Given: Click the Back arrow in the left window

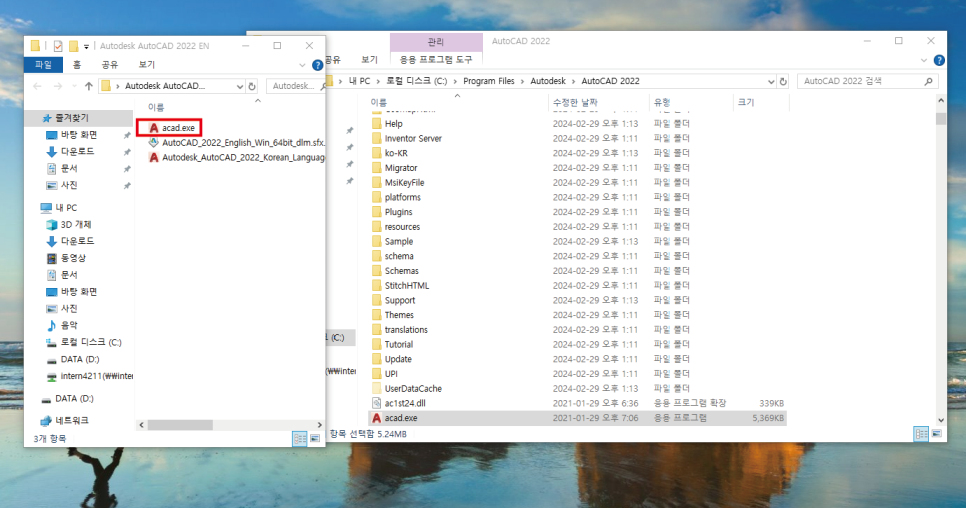Looking at the screenshot, I should tap(37, 86).
